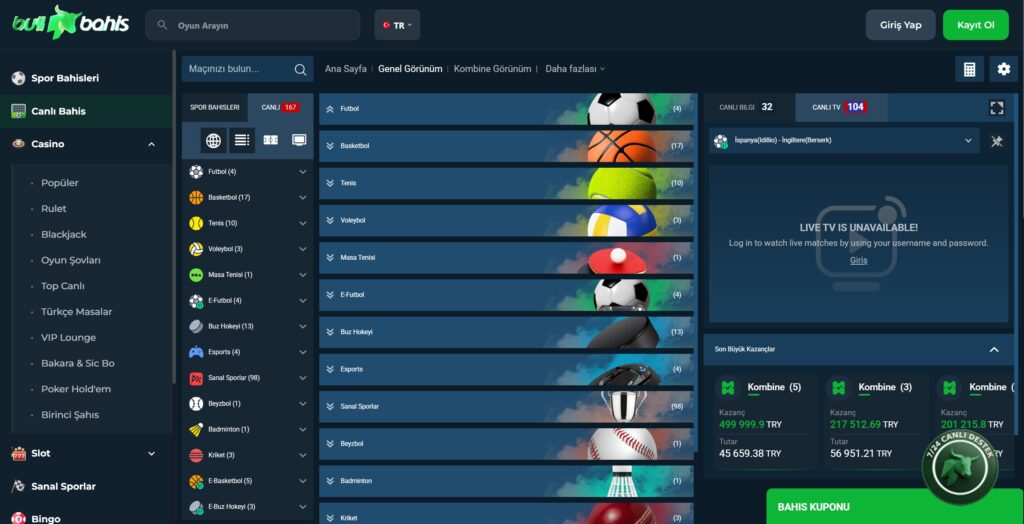Open the settings gear icon
The image size is (1024, 524).
1003,69
